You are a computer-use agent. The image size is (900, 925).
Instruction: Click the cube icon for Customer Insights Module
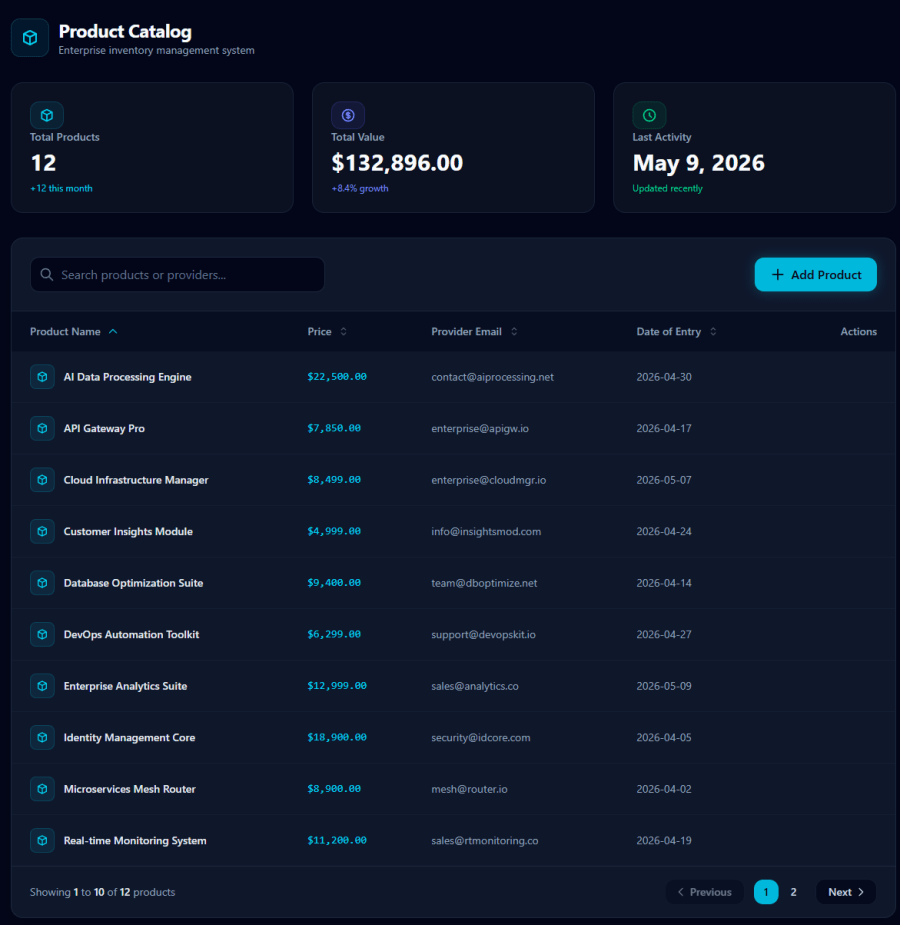(42, 531)
